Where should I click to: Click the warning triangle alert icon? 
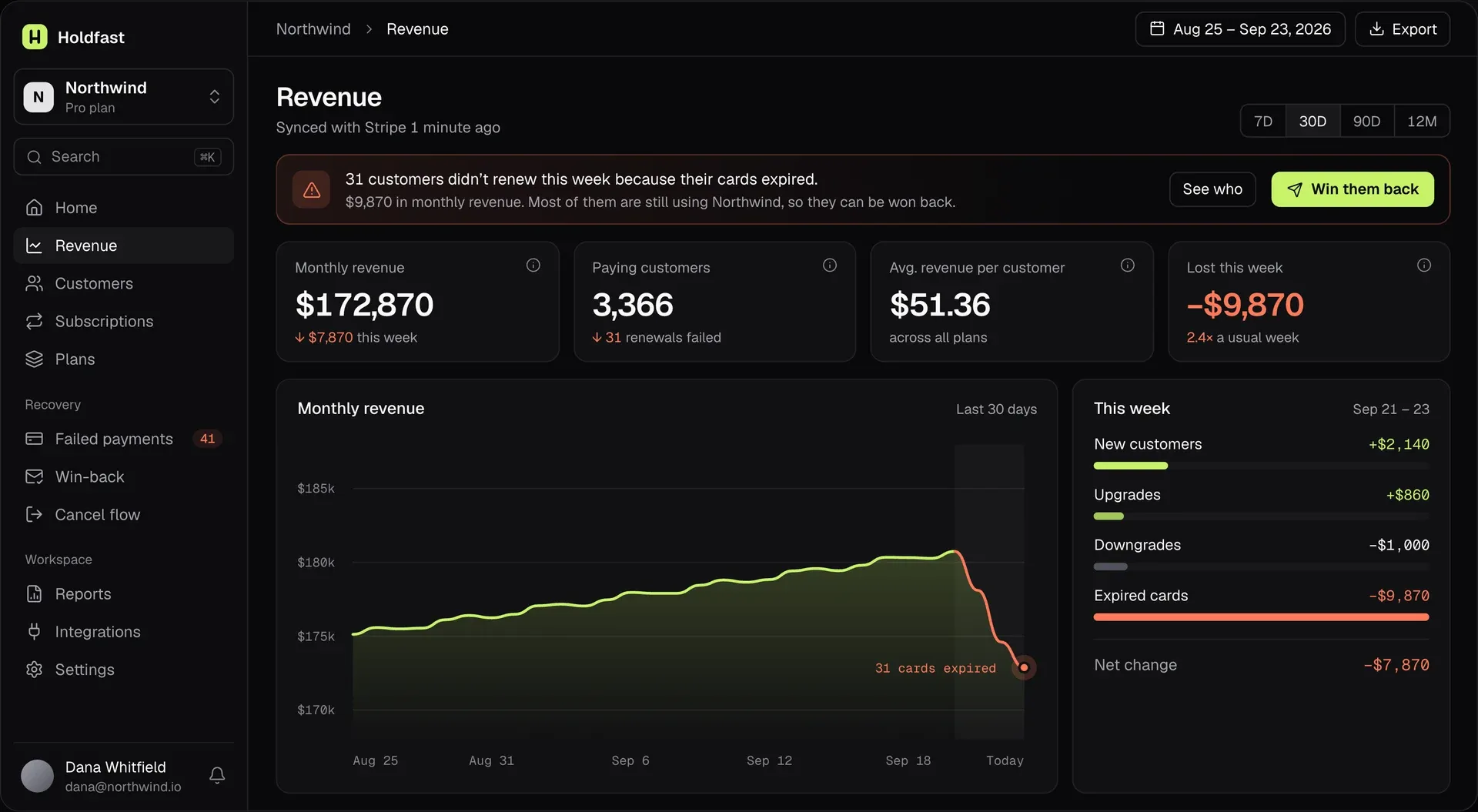(x=312, y=189)
